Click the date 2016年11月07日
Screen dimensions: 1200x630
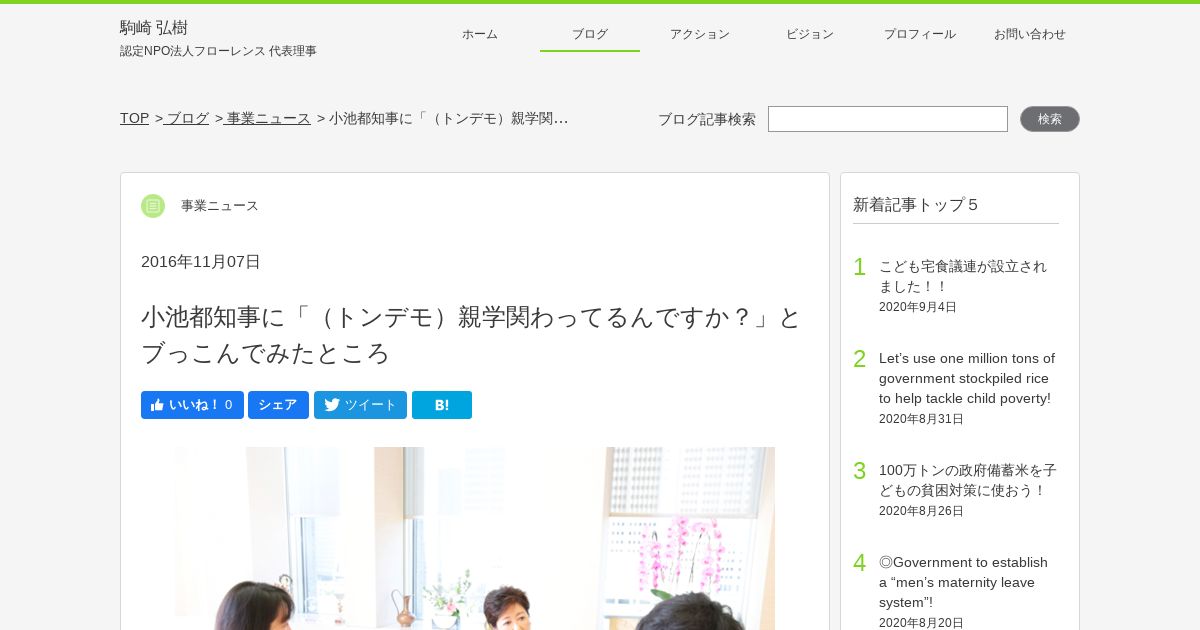[x=201, y=262]
